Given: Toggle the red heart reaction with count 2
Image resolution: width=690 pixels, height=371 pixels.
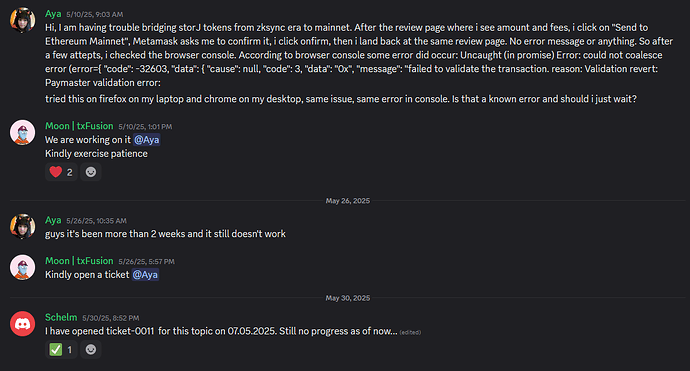Looking at the screenshot, I should tap(61, 172).
